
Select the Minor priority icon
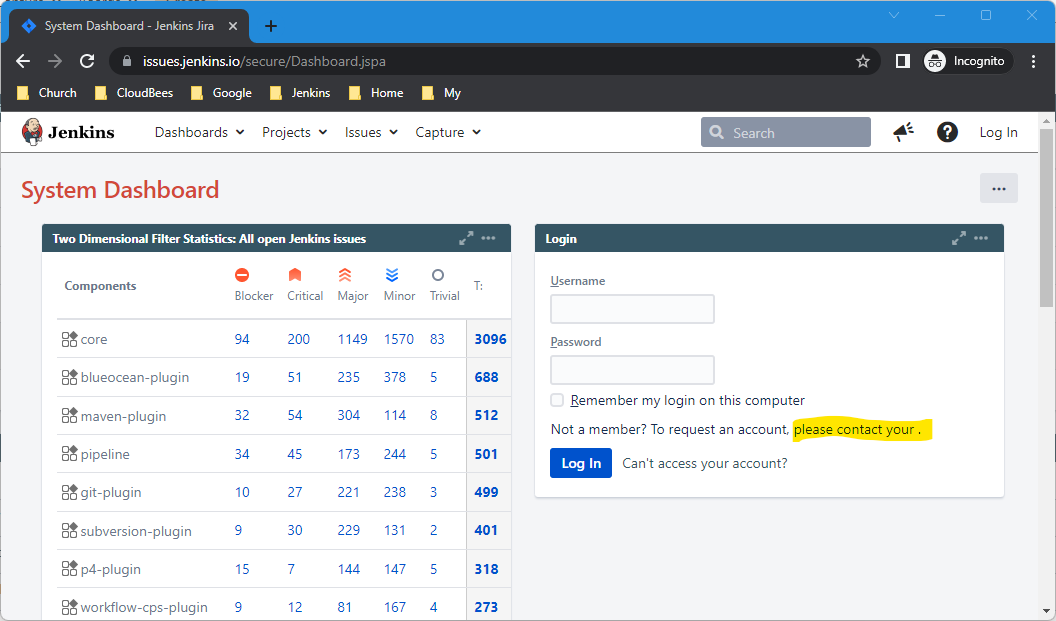[x=394, y=274]
